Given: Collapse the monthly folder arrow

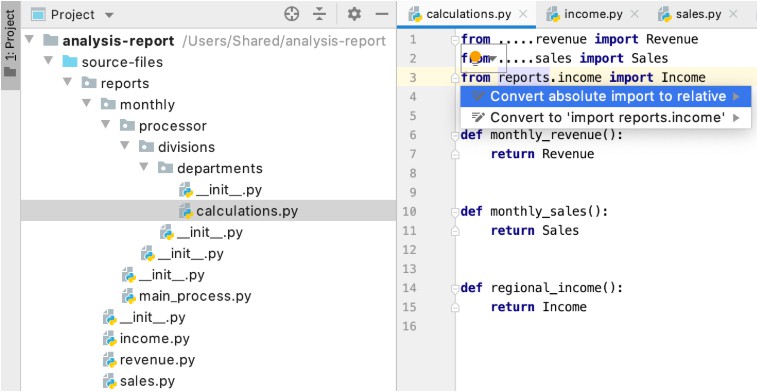Looking at the screenshot, I should pyautogui.click(x=87, y=103).
